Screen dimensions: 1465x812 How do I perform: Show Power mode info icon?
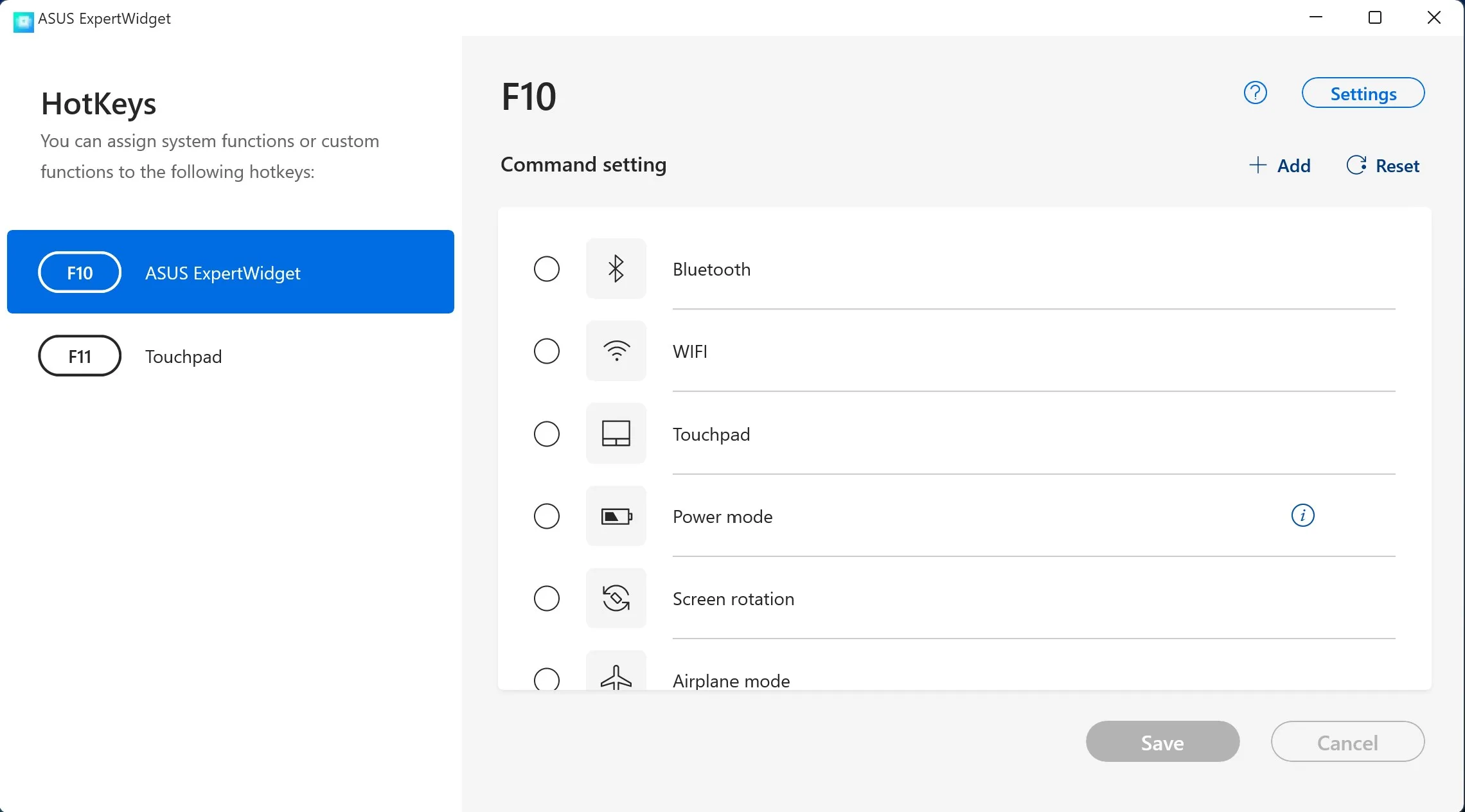coord(1302,515)
